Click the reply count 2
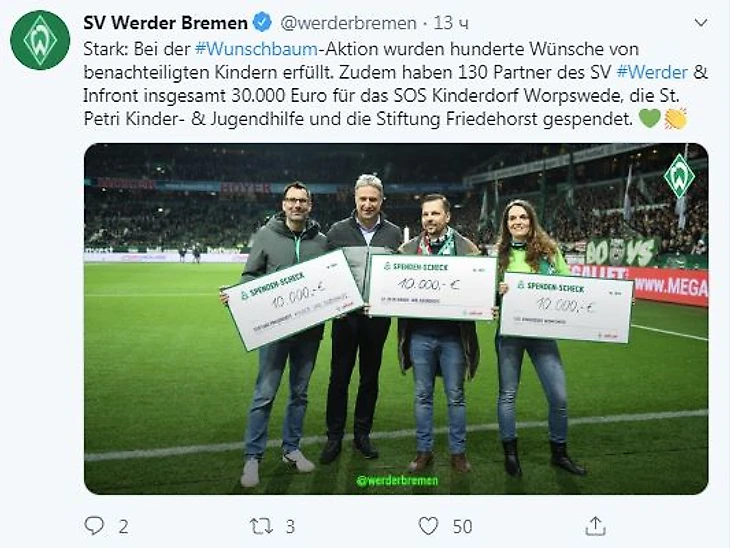 coord(123,527)
